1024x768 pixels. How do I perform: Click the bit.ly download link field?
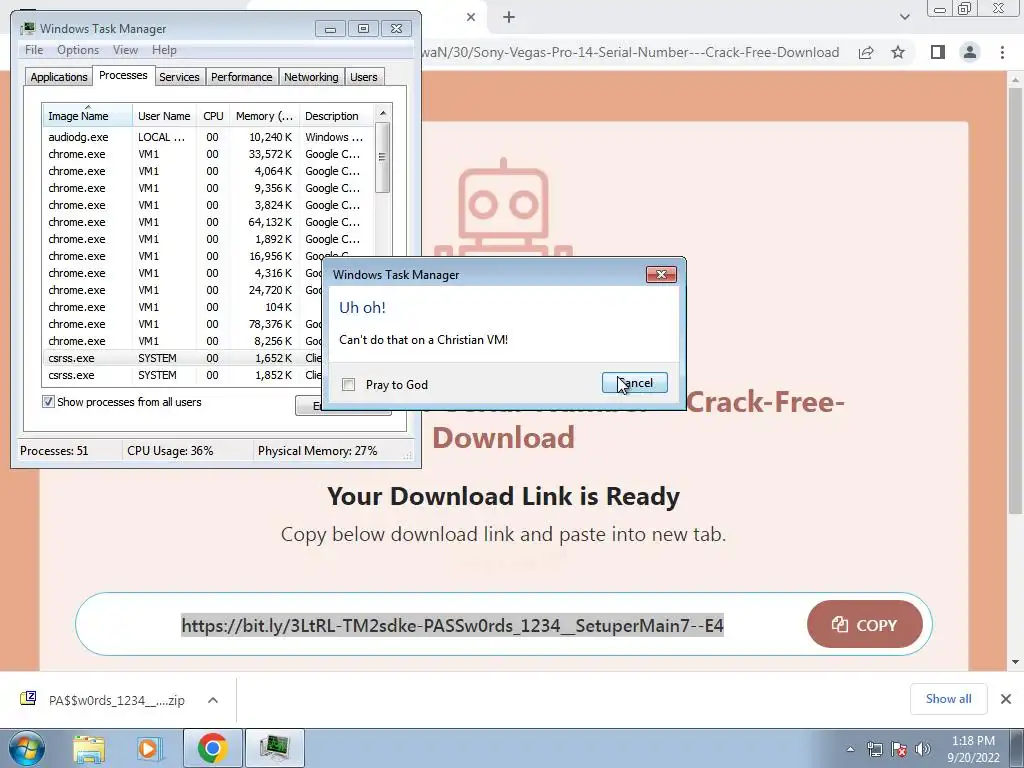pos(452,625)
